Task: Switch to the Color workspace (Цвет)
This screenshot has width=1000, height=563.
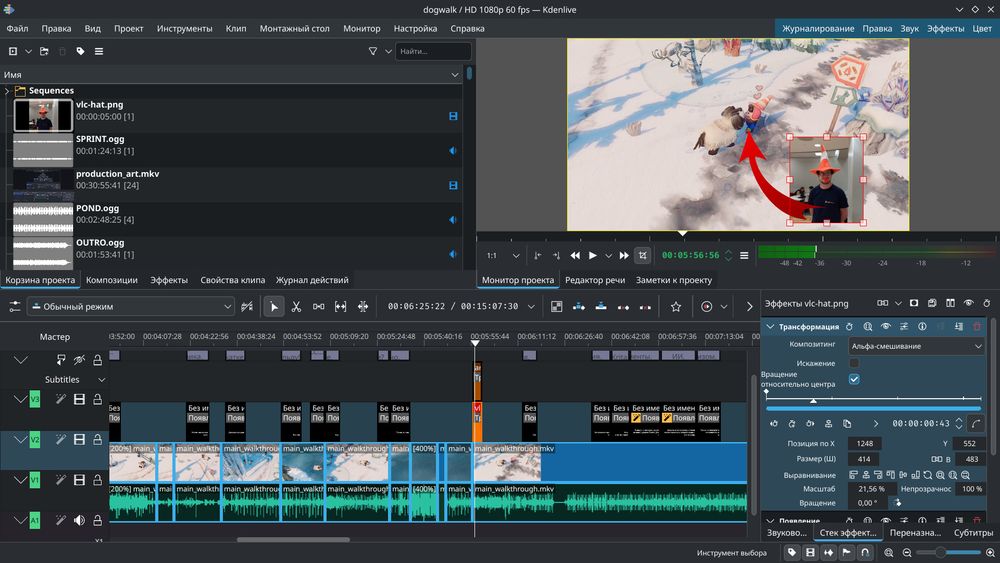Action: pos(982,29)
